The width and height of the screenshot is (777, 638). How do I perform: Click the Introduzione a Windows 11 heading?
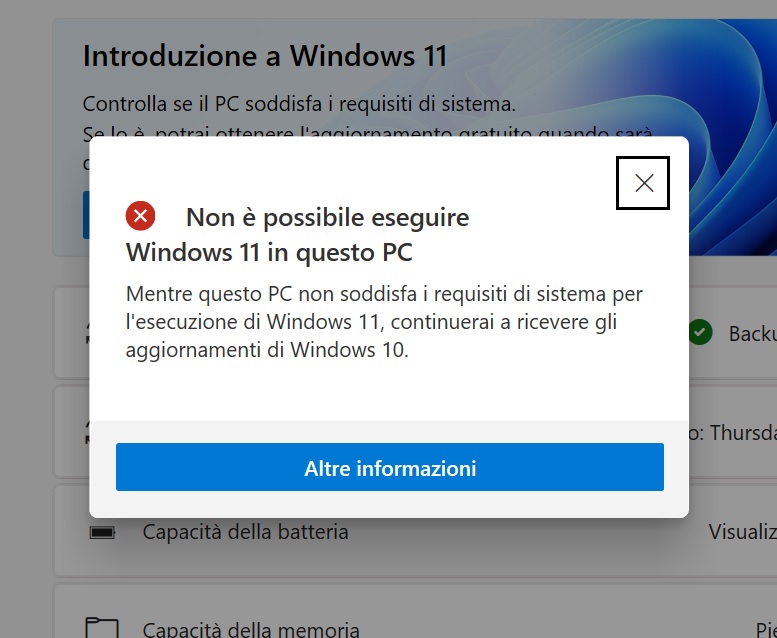point(265,56)
